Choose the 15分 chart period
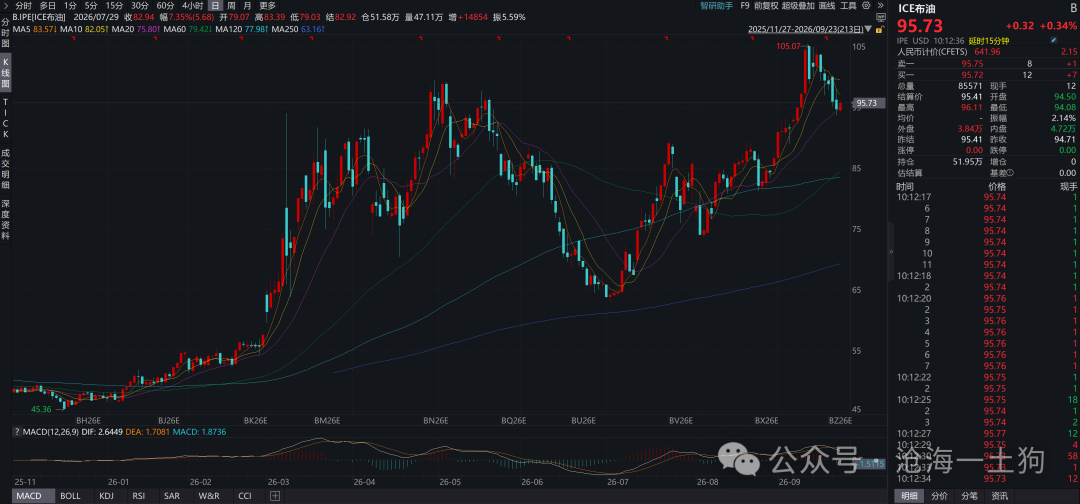The image size is (1080, 504). pyautogui.click(x=114, y=5)
